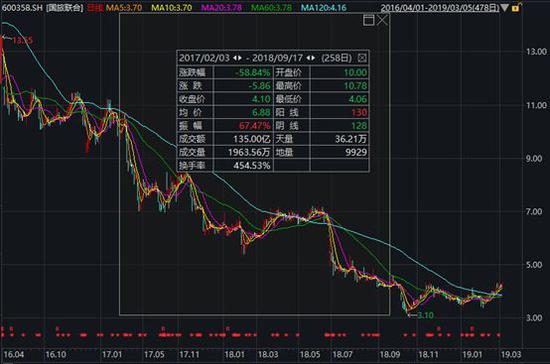Click the 成交额 value 135.00亿
The height and width of the screenshot is (364, 550).
pos(251,139)
